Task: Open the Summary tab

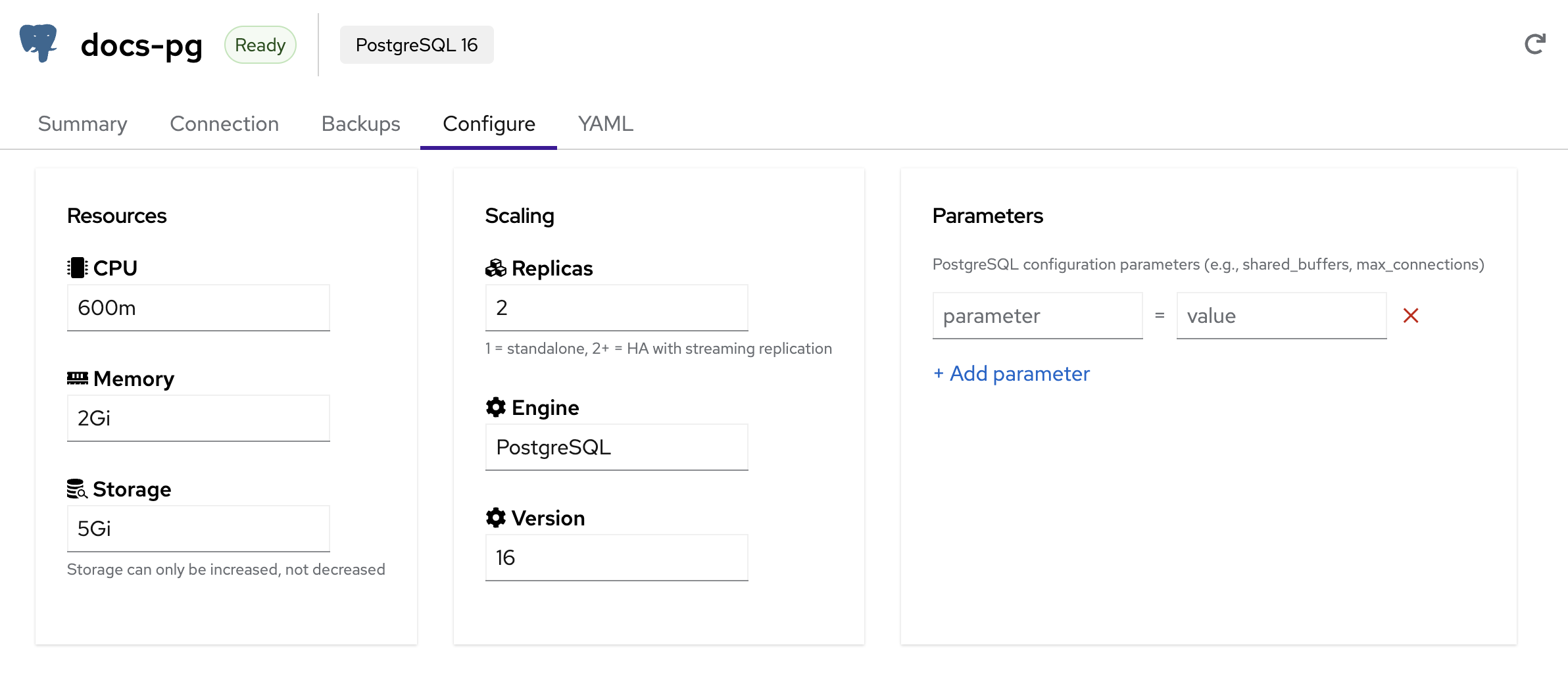Action: (x=82, y=124)
